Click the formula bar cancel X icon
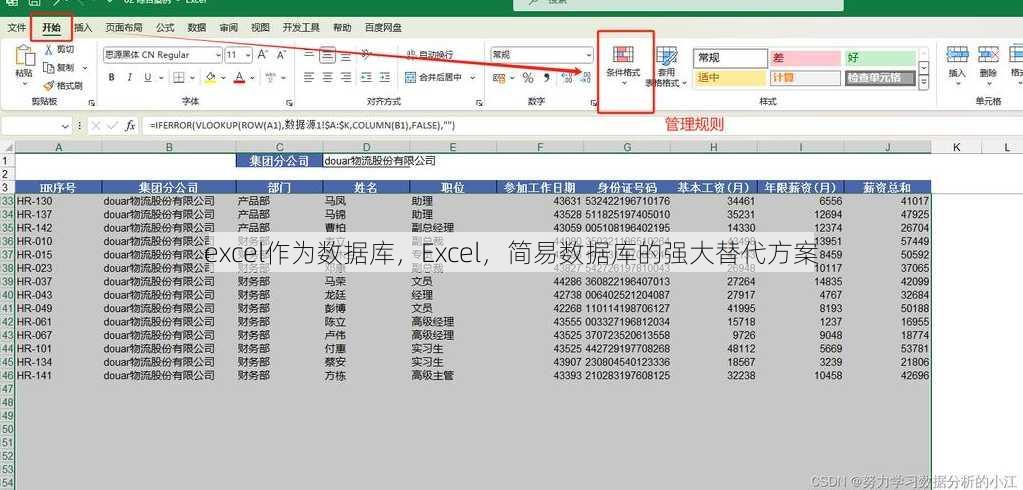The image size is (1023, 490). point(96,125)
